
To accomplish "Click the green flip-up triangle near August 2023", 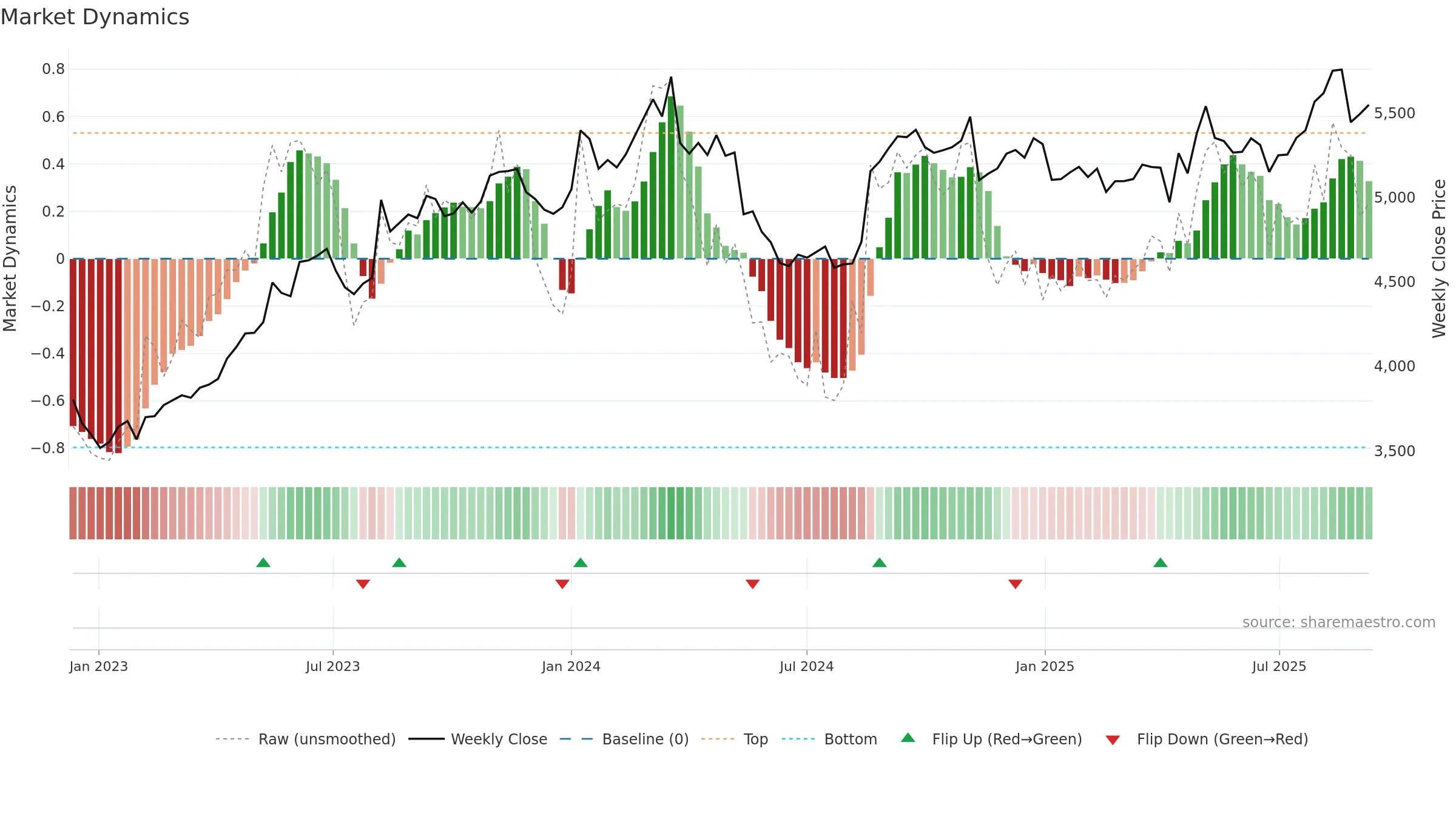I will (399, 563).
